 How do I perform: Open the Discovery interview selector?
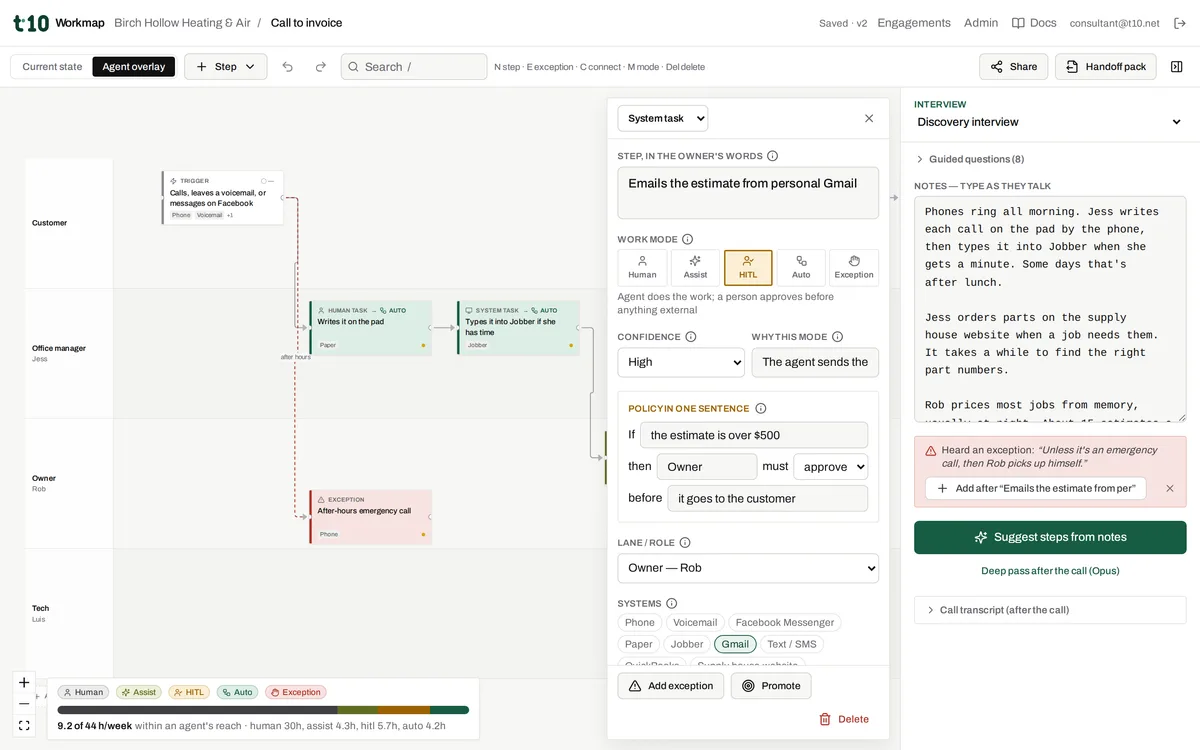[x=1050, y=122]
